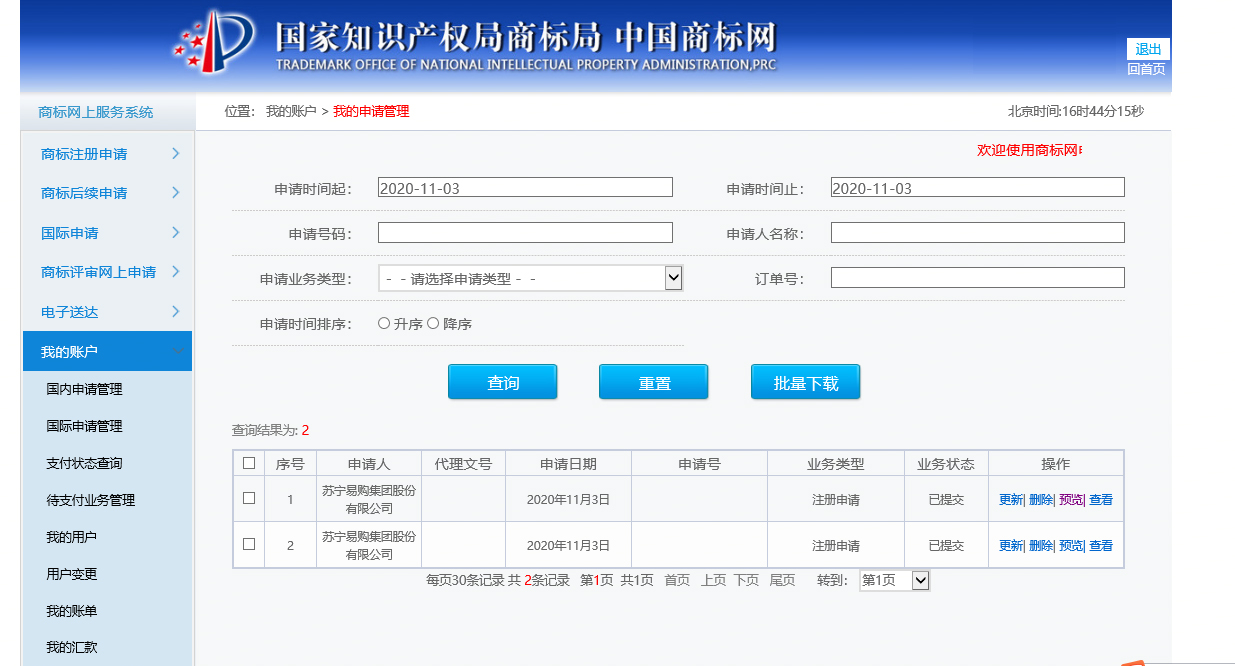
Task: Open 支付状态查询 in sidebar
Action: (x=84, y=463)
